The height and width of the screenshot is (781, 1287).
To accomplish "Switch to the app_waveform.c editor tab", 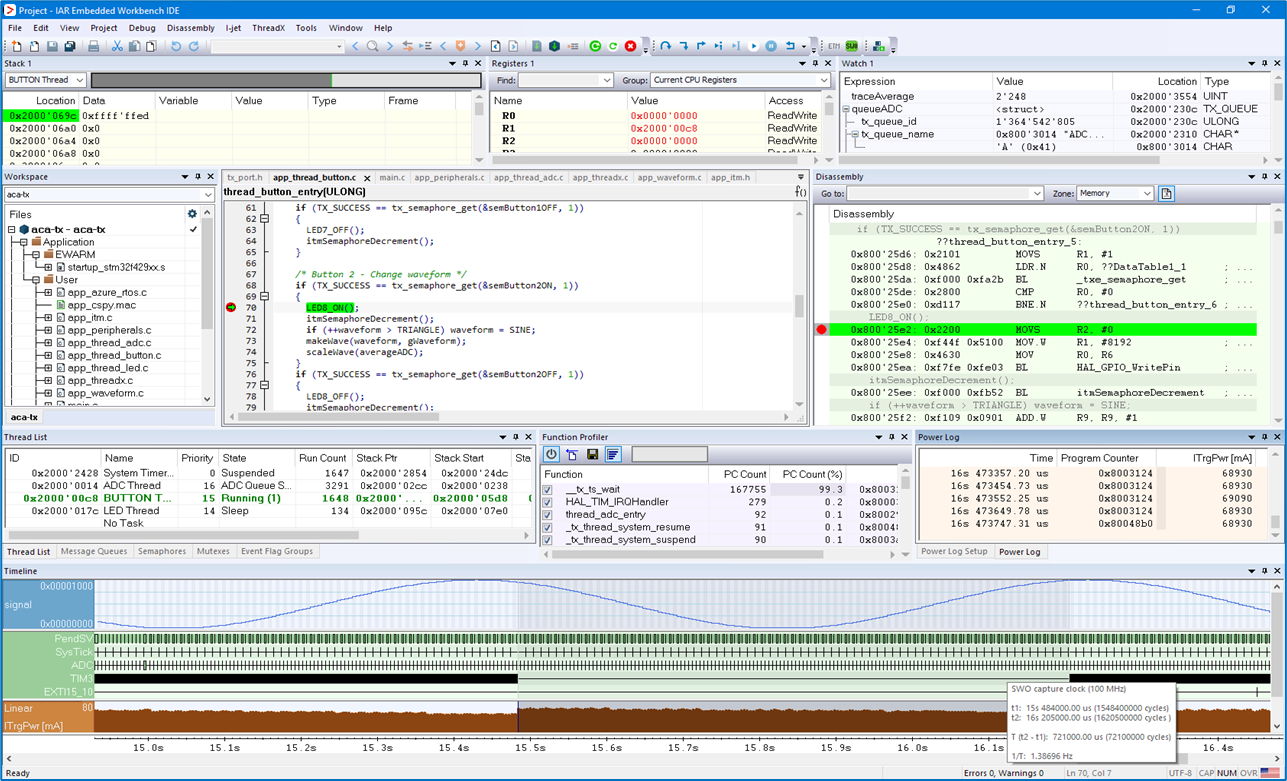I will click(669, 178).
